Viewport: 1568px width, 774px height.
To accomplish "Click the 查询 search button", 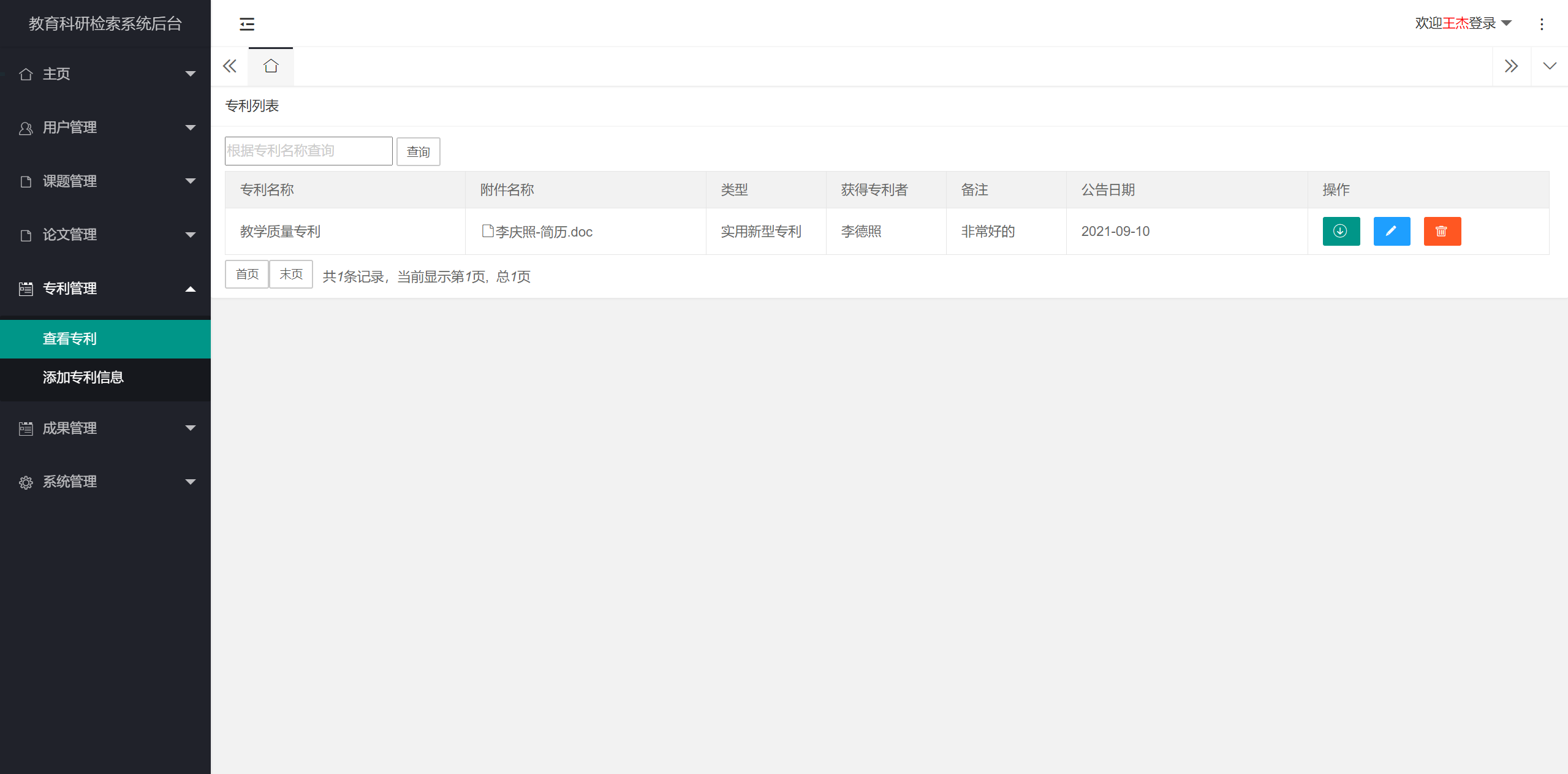I will (418, 151).
